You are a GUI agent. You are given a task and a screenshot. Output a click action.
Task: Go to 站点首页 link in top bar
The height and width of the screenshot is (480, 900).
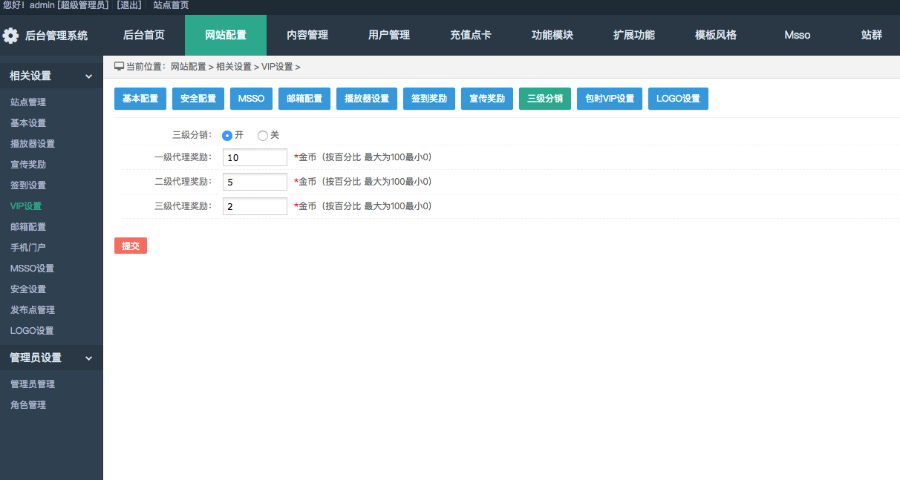click(171, 5)
